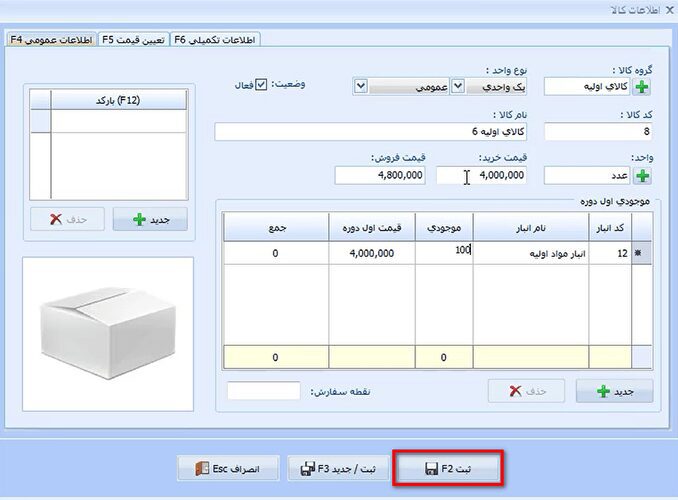Click the قیمت فروش field 4,800,000
678x500 pixels.
coord(380,176)
